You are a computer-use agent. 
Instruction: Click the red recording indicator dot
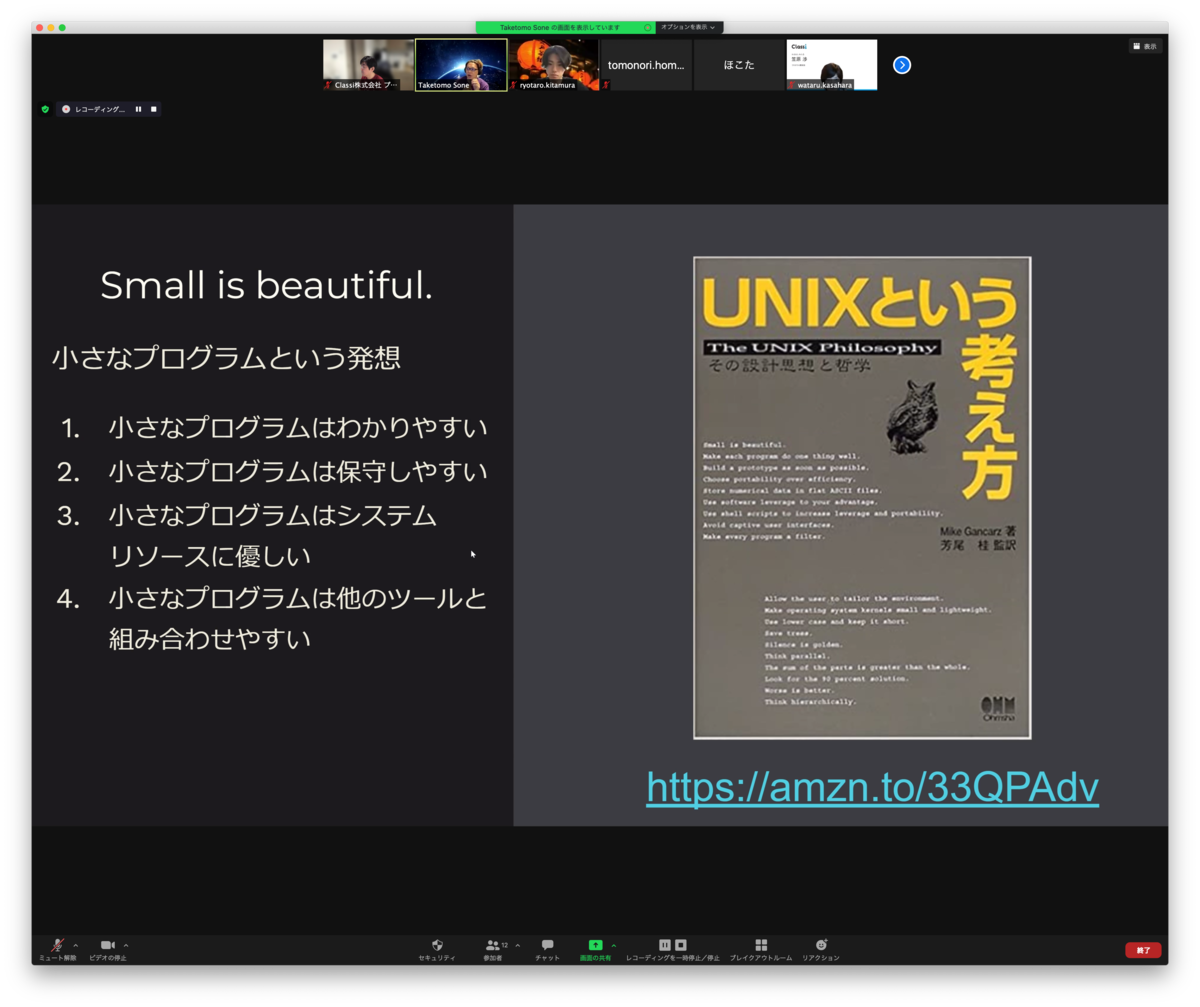(x=66, y=109)
